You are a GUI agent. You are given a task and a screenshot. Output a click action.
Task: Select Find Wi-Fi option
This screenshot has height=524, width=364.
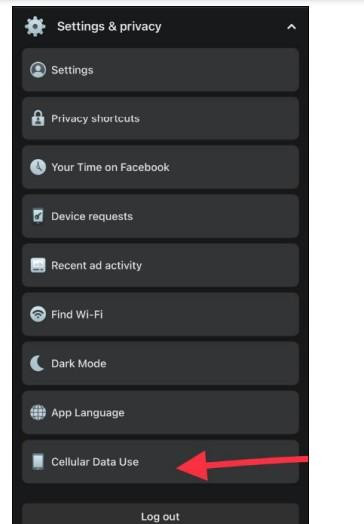coord(160,314)
